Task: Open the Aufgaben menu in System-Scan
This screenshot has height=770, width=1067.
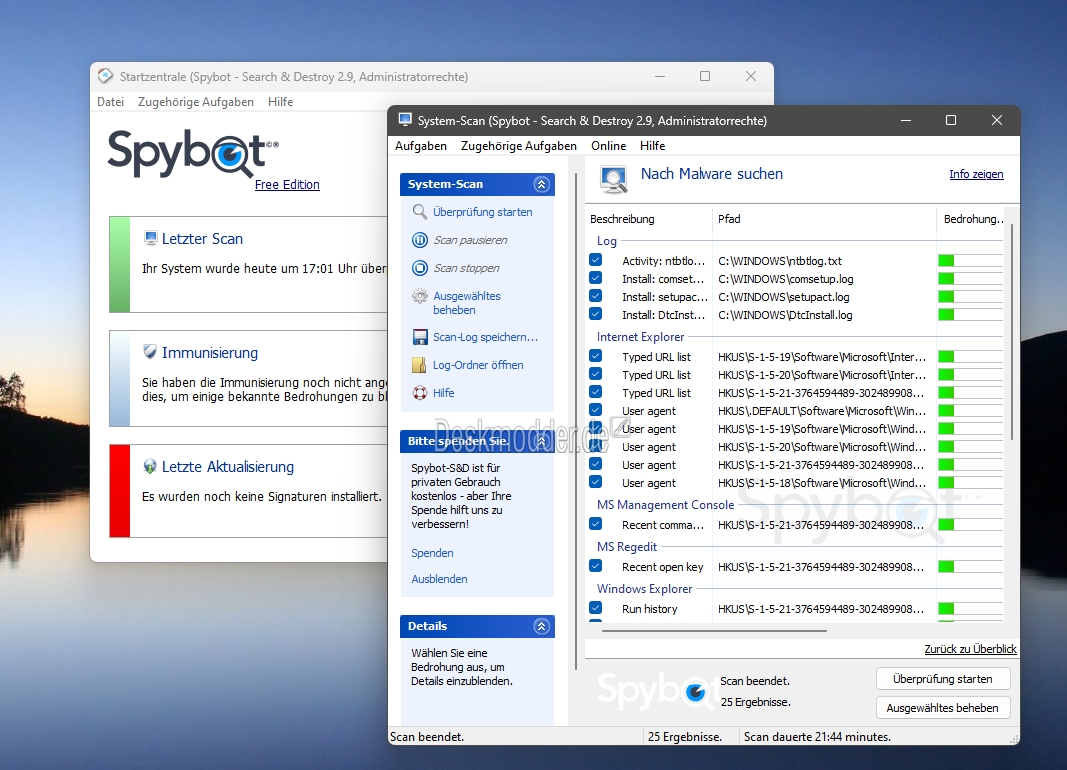Action: click(421, 146)
